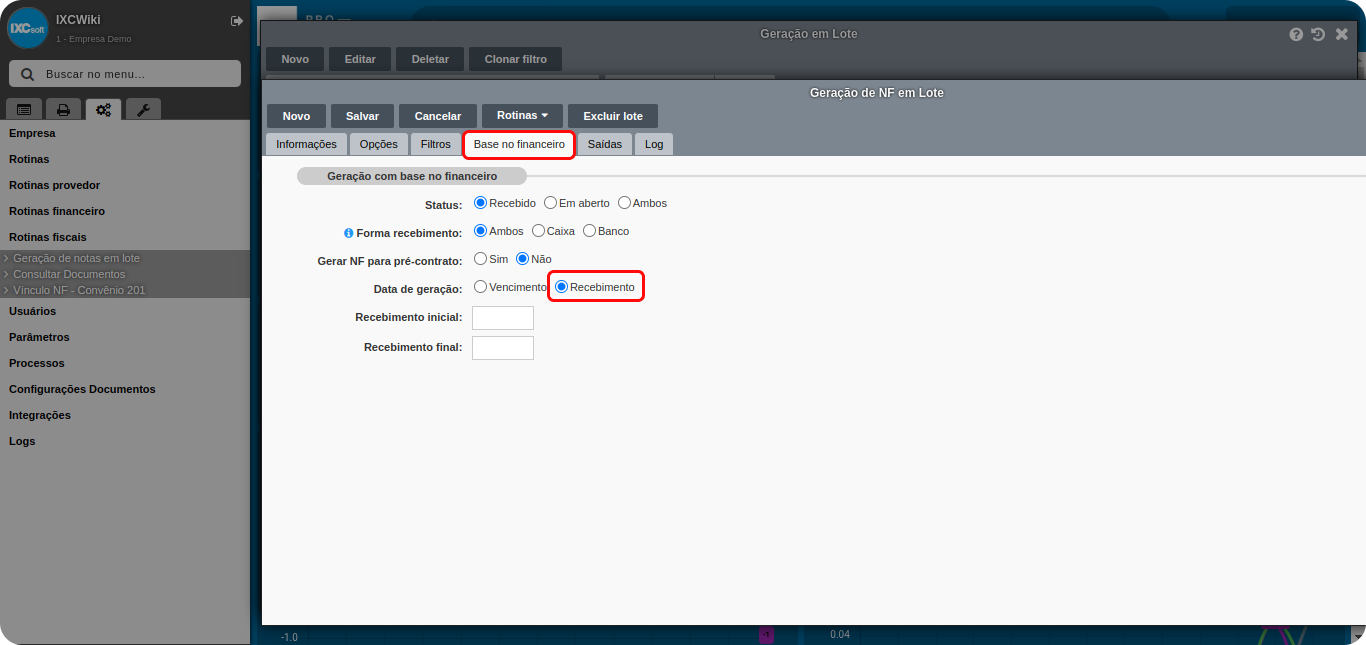Screen dimensions: 1366x645
Task: Click Deletar in Geração em Lote window
Action: [x=430, y=59]
